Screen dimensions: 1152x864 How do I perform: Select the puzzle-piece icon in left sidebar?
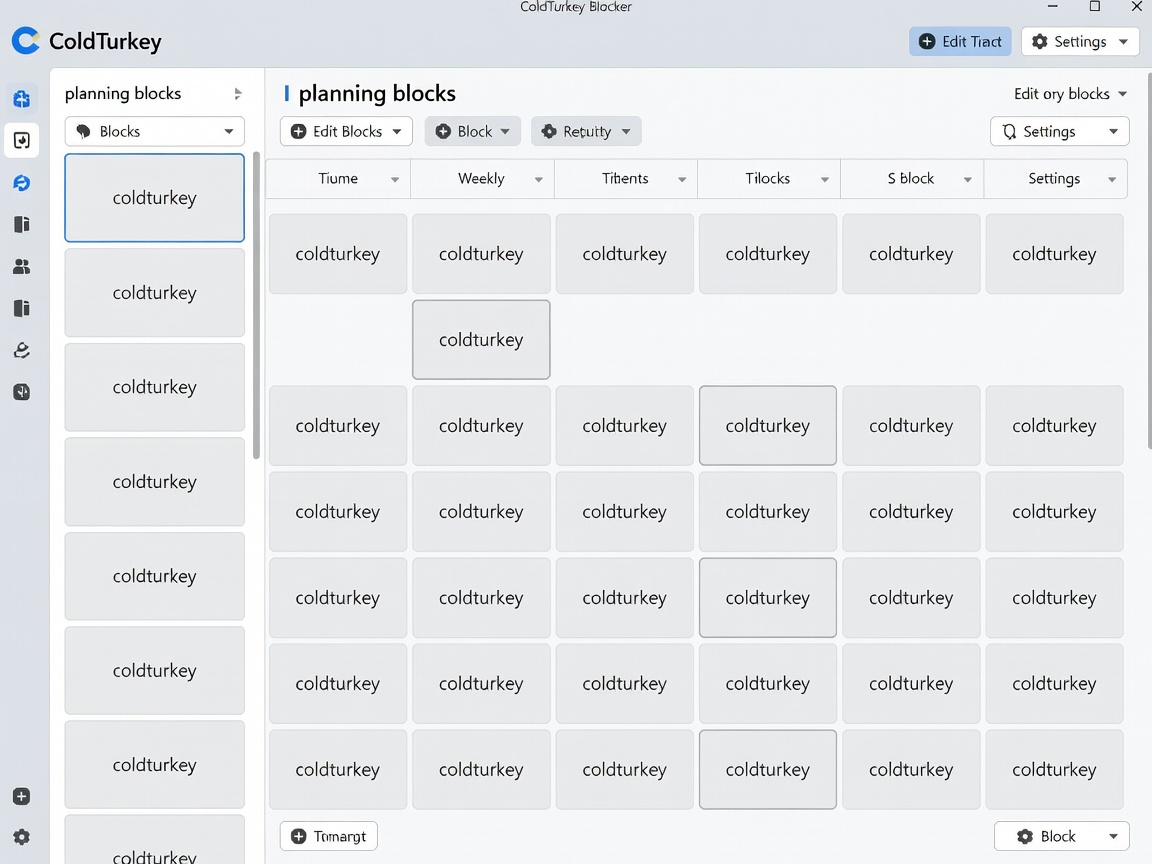[22, 98]
